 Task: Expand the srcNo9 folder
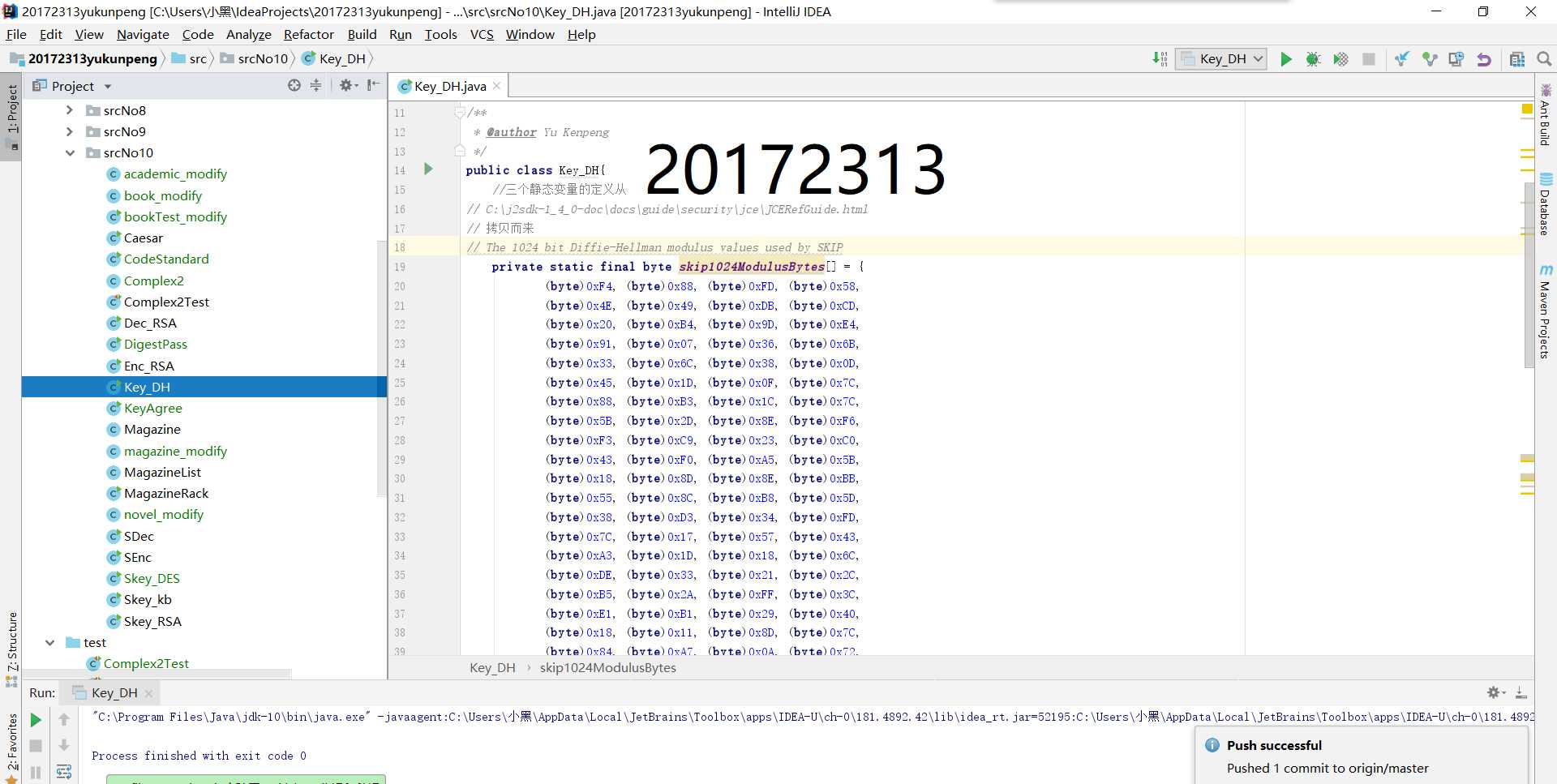pos(70,131)
